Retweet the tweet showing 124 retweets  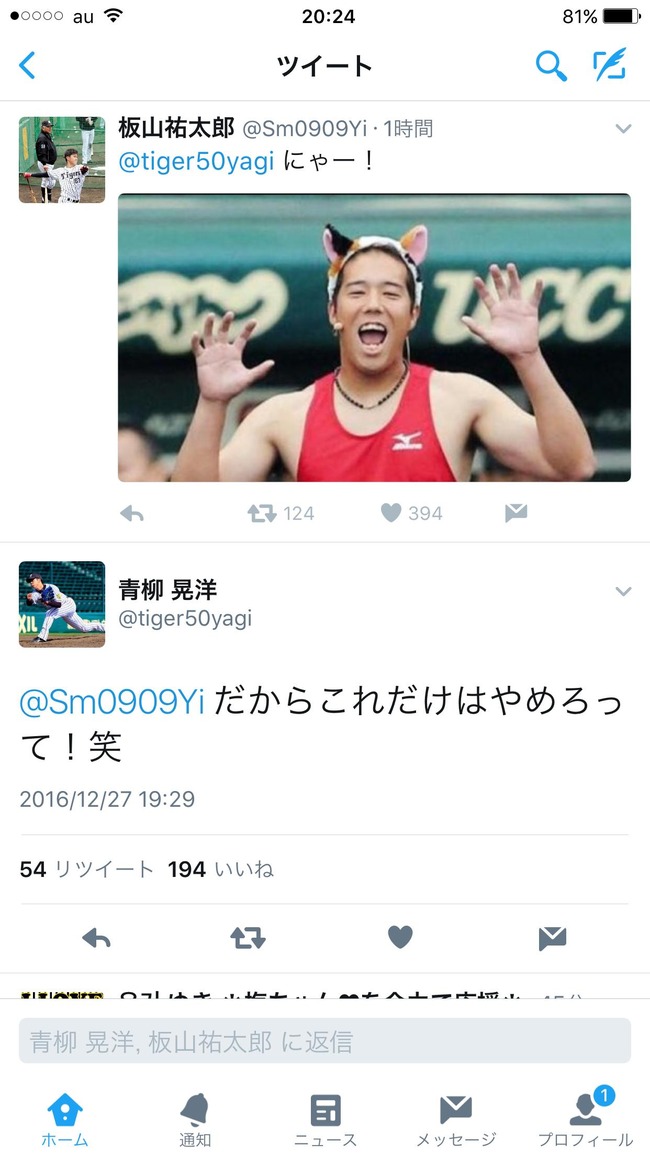point(262,513)
